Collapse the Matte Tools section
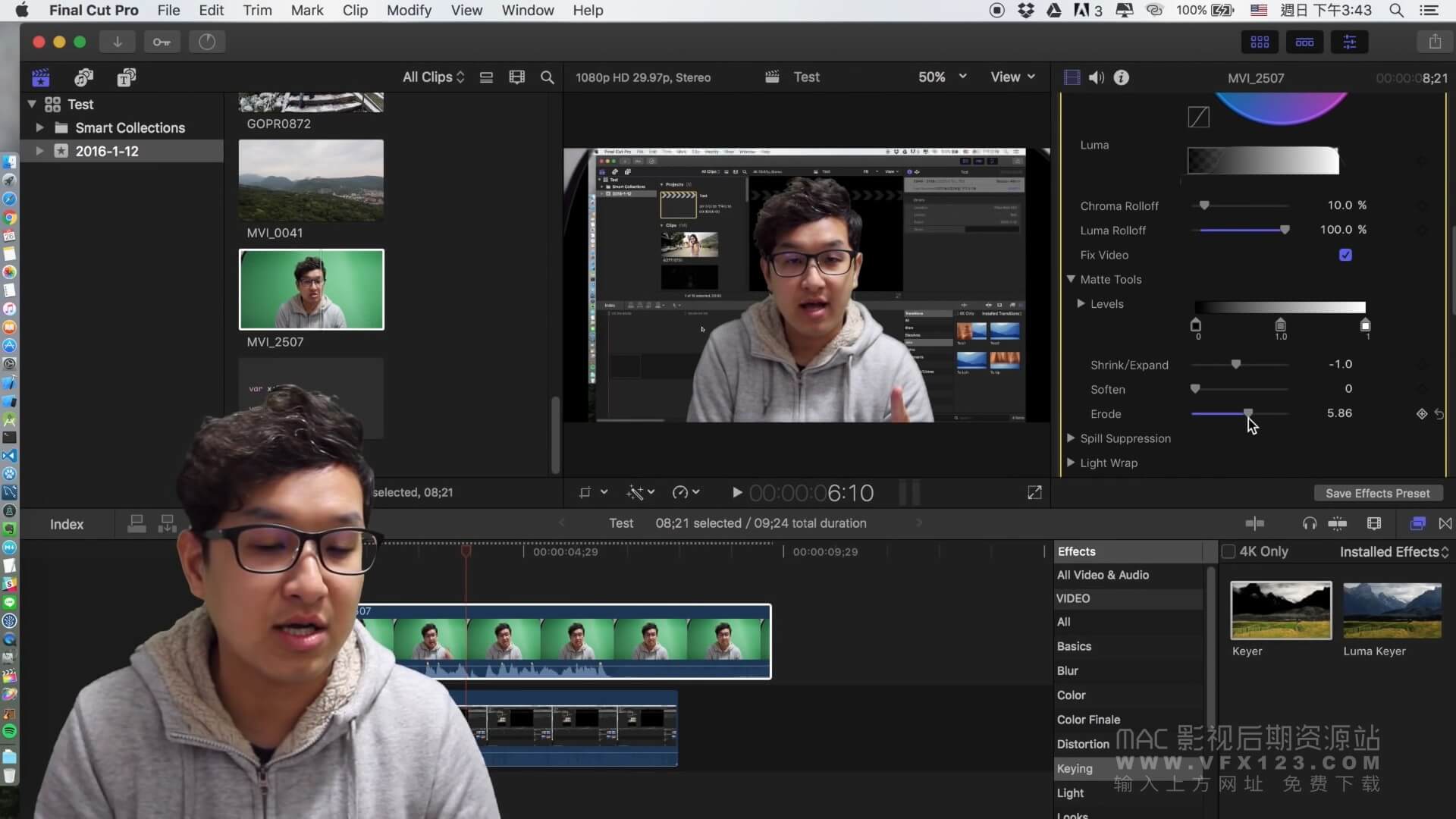This screenshot has width=1456, height=819. coord(1071,279)
